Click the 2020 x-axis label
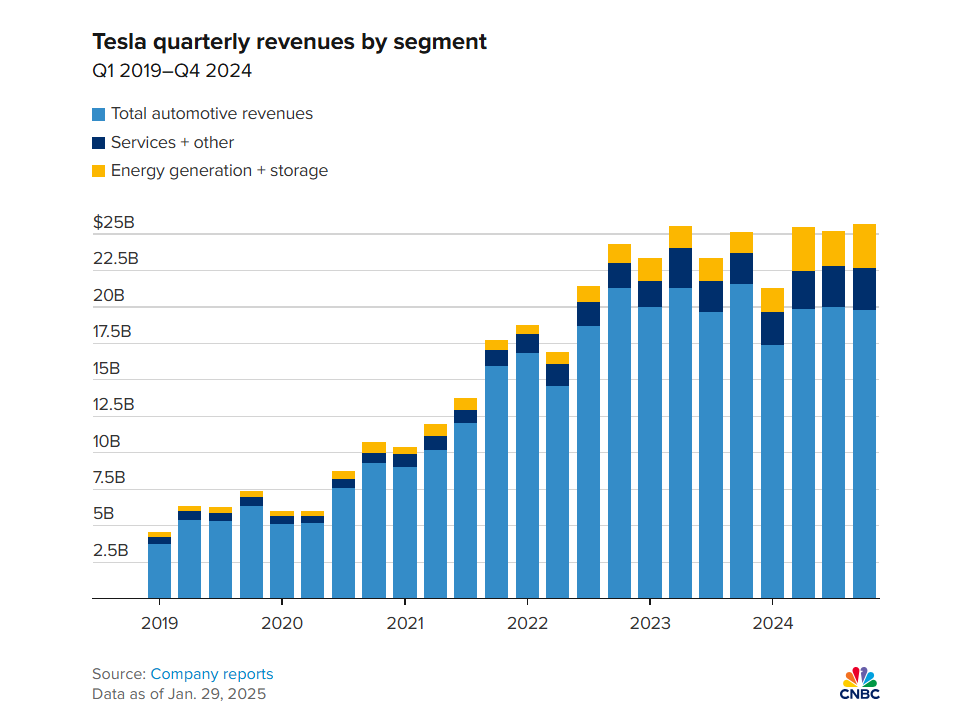 pyautogui.click(x=282, y=623)
